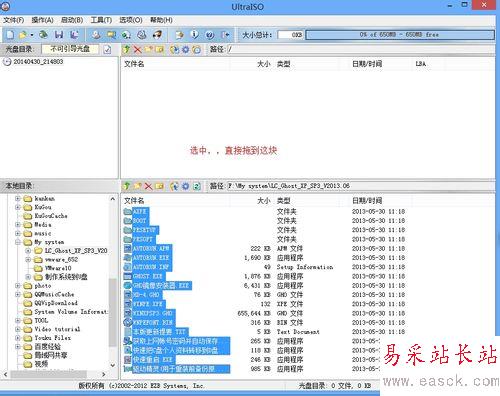
Task: Open the 选项(O) menu
Action: [x=131, y=20]
